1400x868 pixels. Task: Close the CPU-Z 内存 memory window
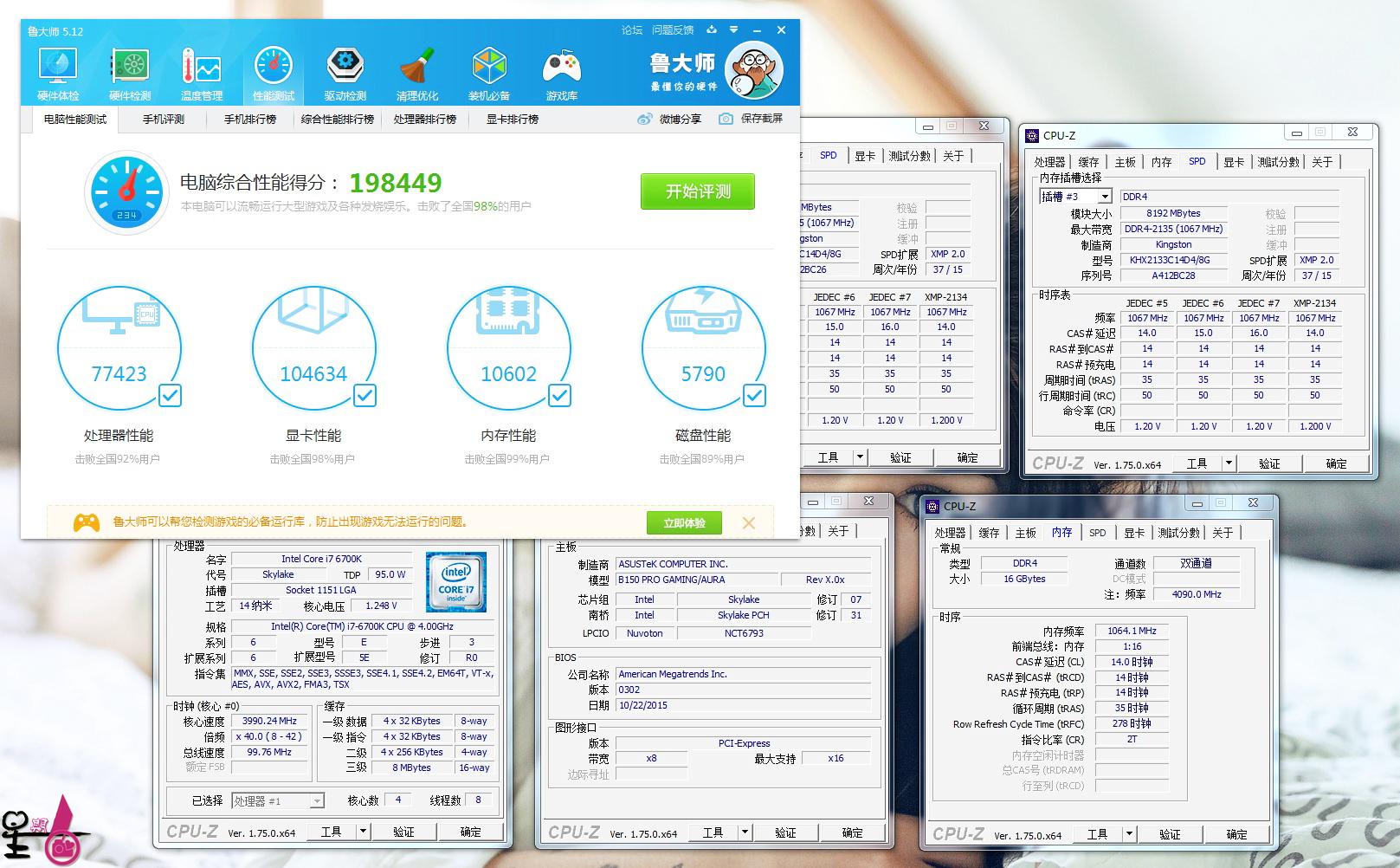[x=1252, y=503]
